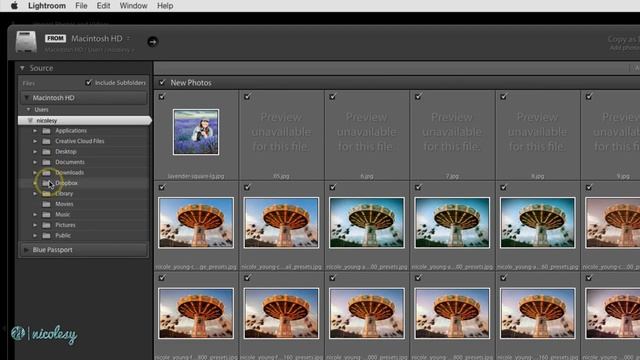Image resolution: width=640 pixels, height=360 pixels.
Task: Open the Edit menu
Action: tap(103, 6)
